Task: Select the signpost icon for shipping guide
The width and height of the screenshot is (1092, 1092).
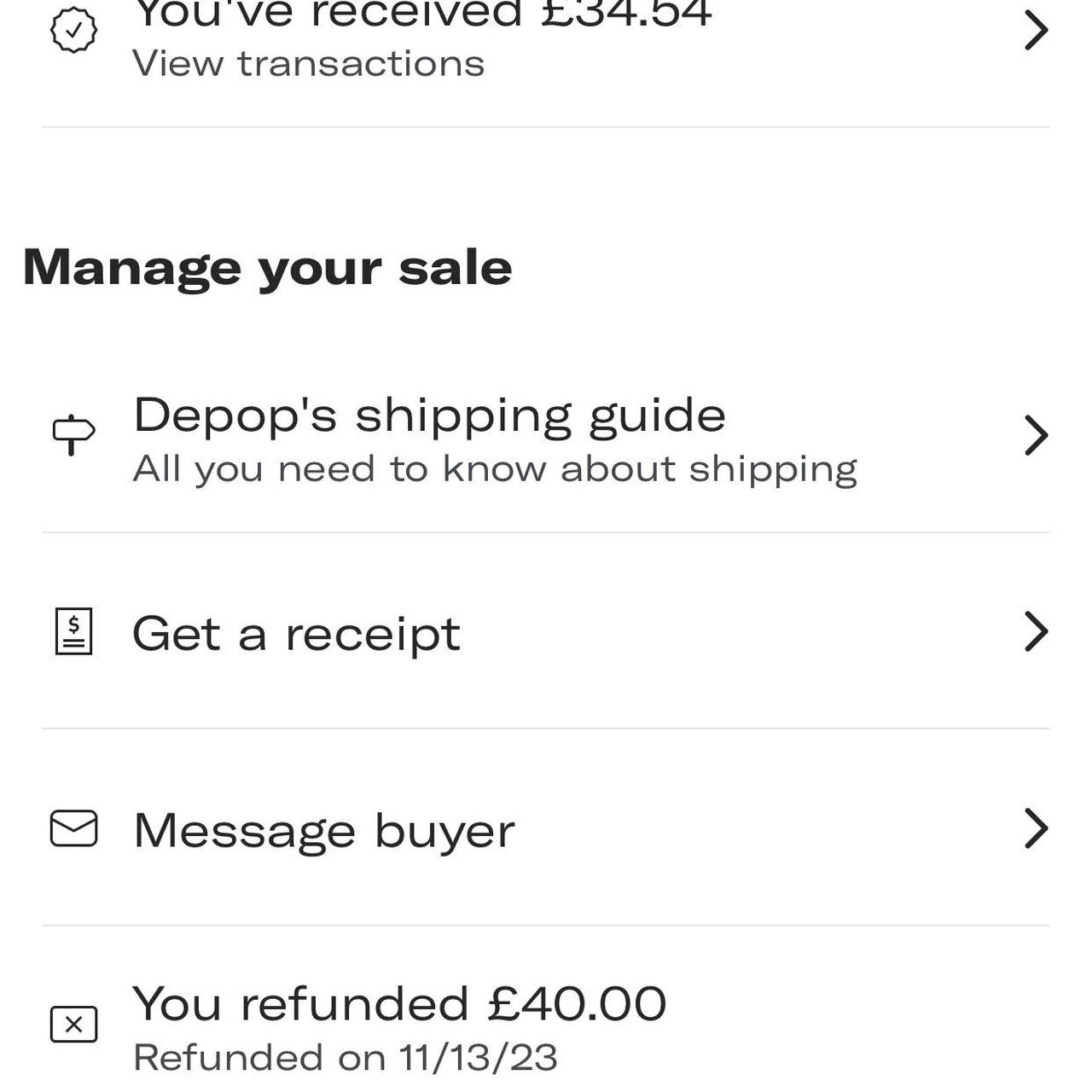Action: point(73,433)
